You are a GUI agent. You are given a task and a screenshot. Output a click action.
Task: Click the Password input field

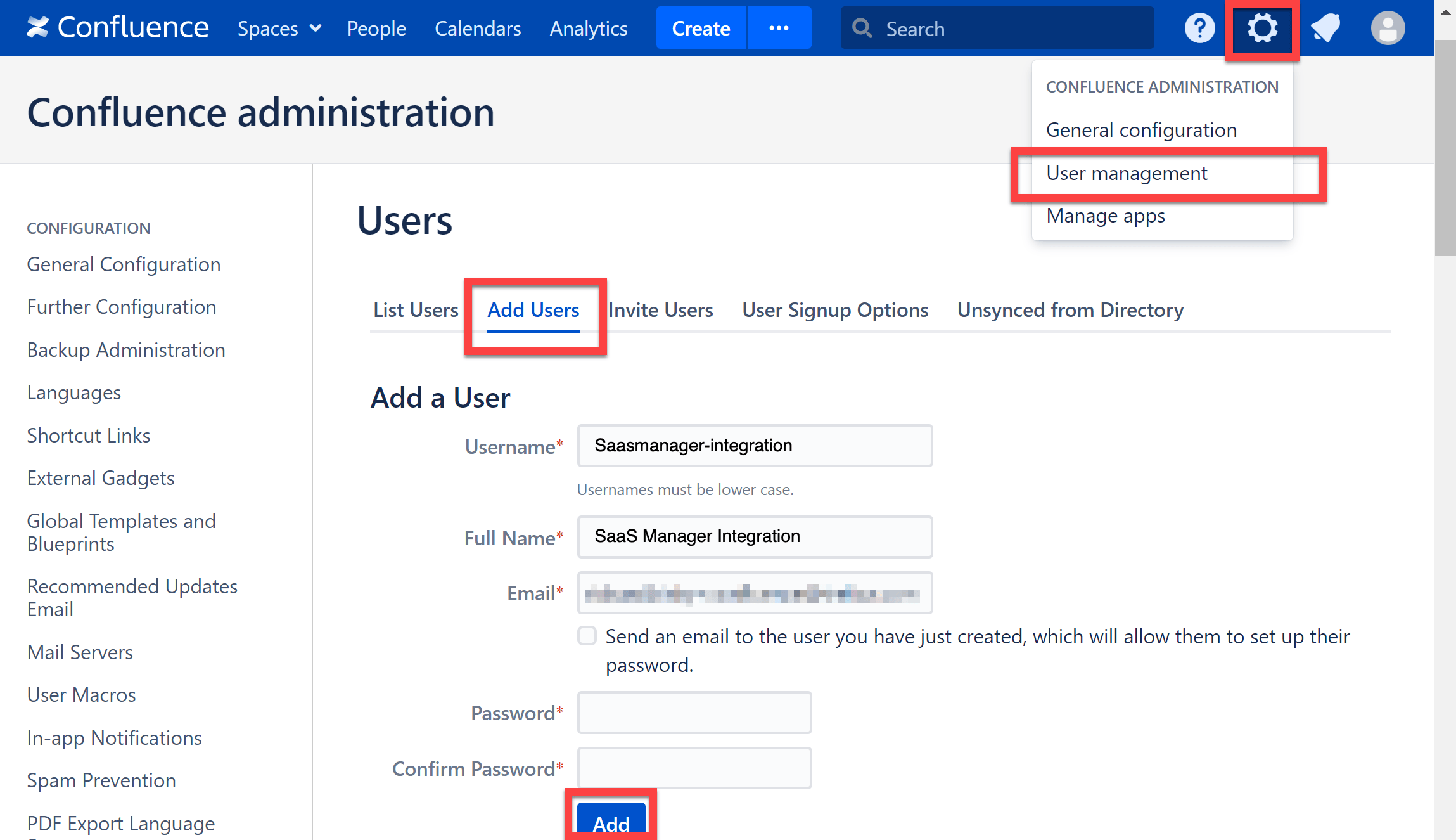click(x=694, y=713)
